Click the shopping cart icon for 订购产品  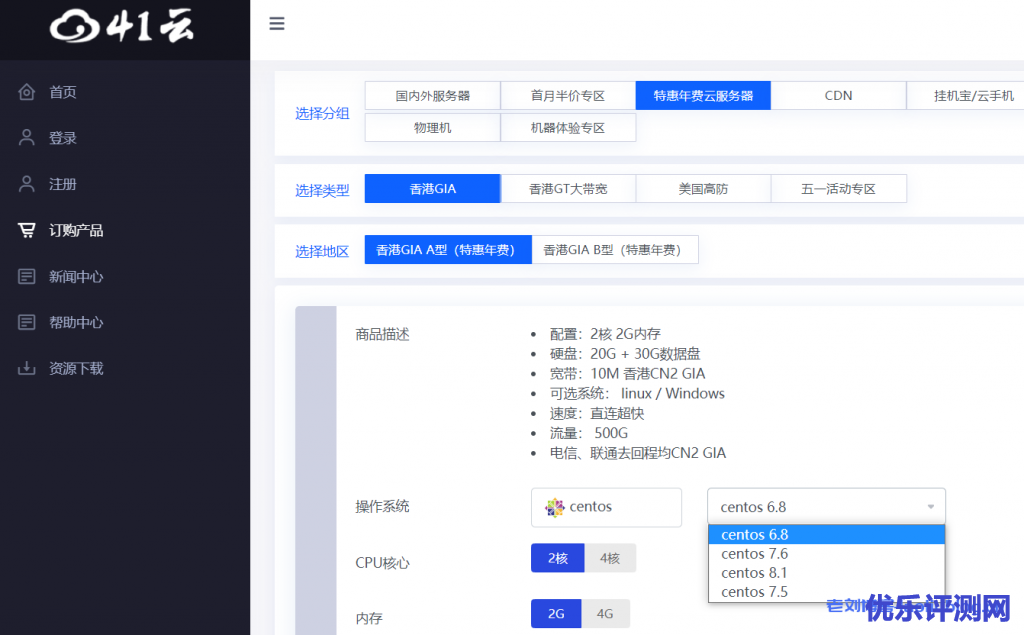point(27,230)
